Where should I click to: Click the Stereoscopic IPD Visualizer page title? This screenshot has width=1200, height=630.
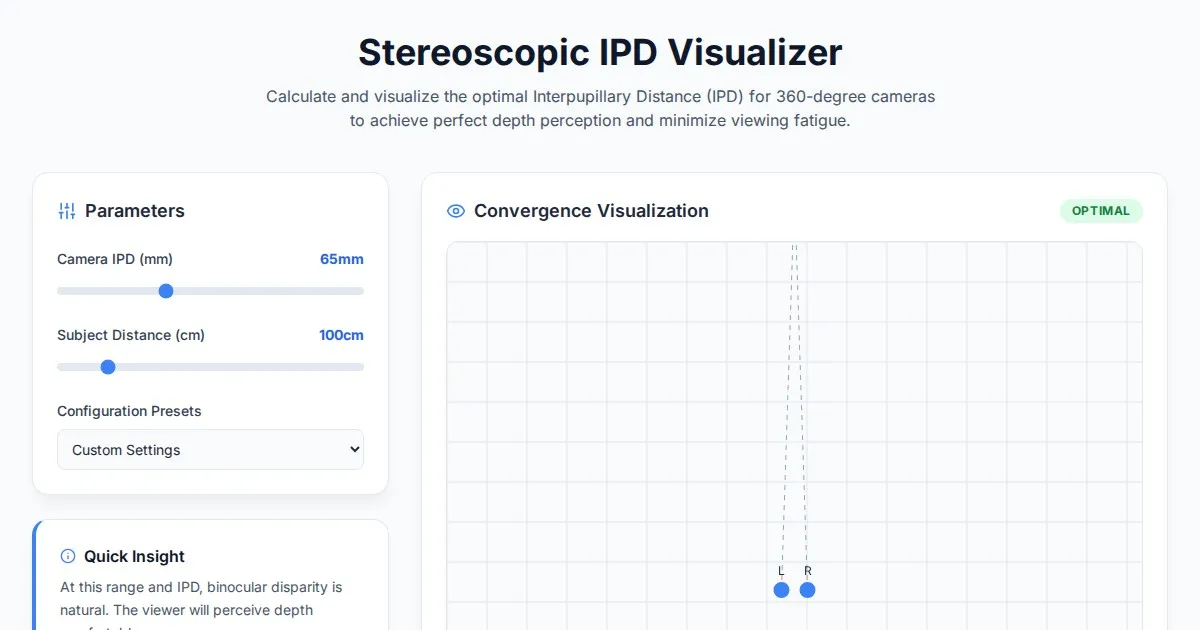pyautogui.click(x=600, y=52)
